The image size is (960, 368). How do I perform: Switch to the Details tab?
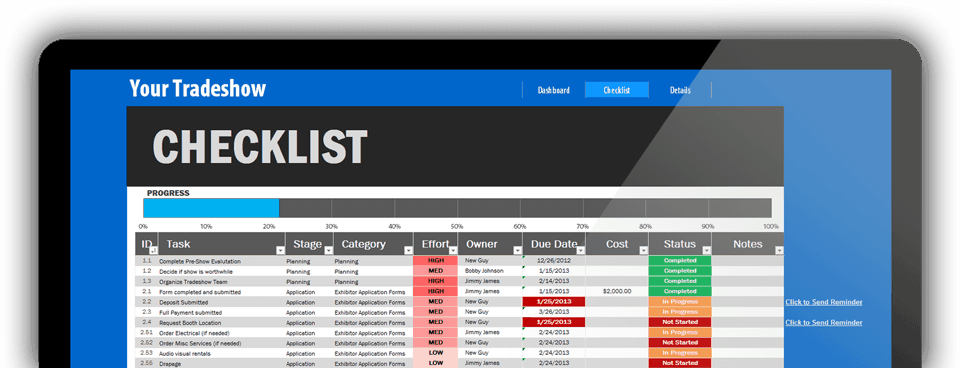[x=680, y=90]
